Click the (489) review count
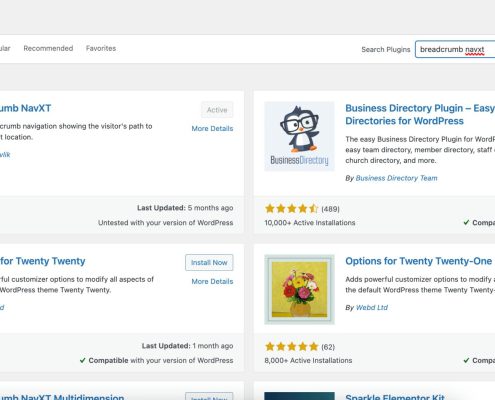The image size is (495, 400). pyautogui.click(x=330, y=209)
